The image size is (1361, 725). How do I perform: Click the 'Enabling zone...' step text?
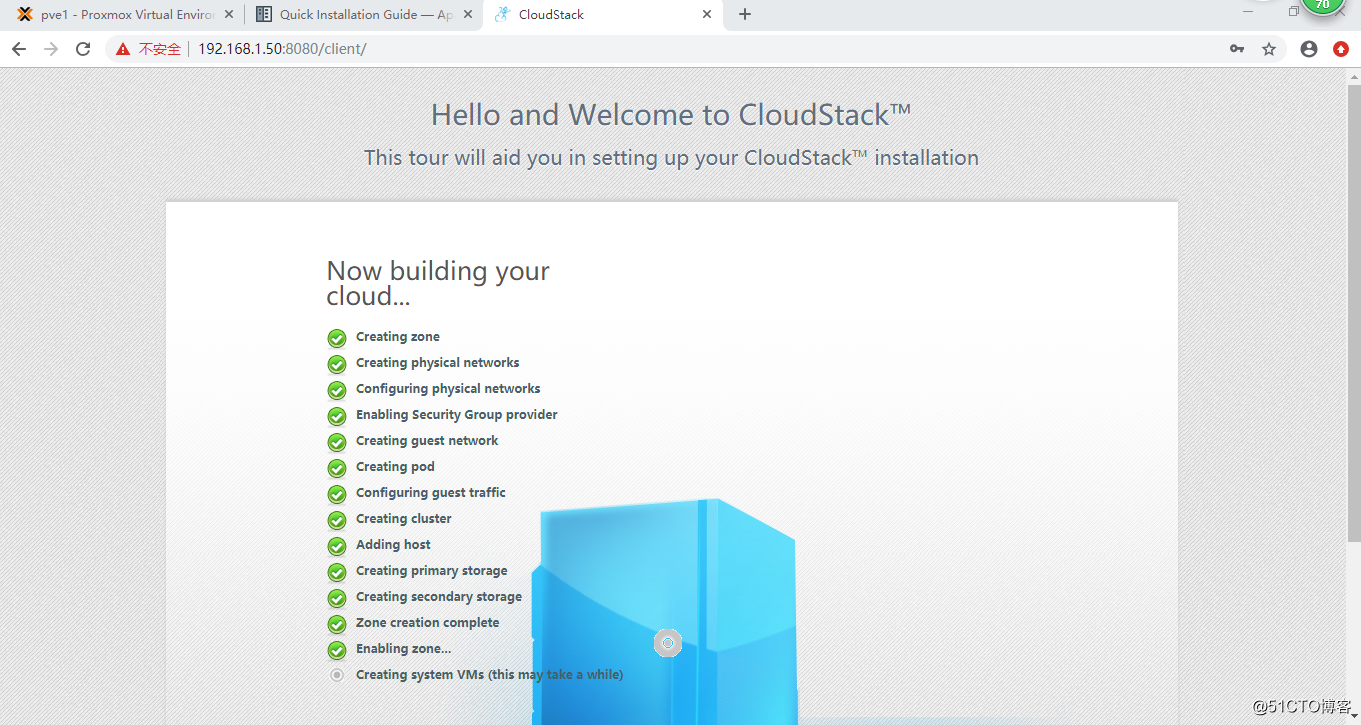(x=404, y=649)
